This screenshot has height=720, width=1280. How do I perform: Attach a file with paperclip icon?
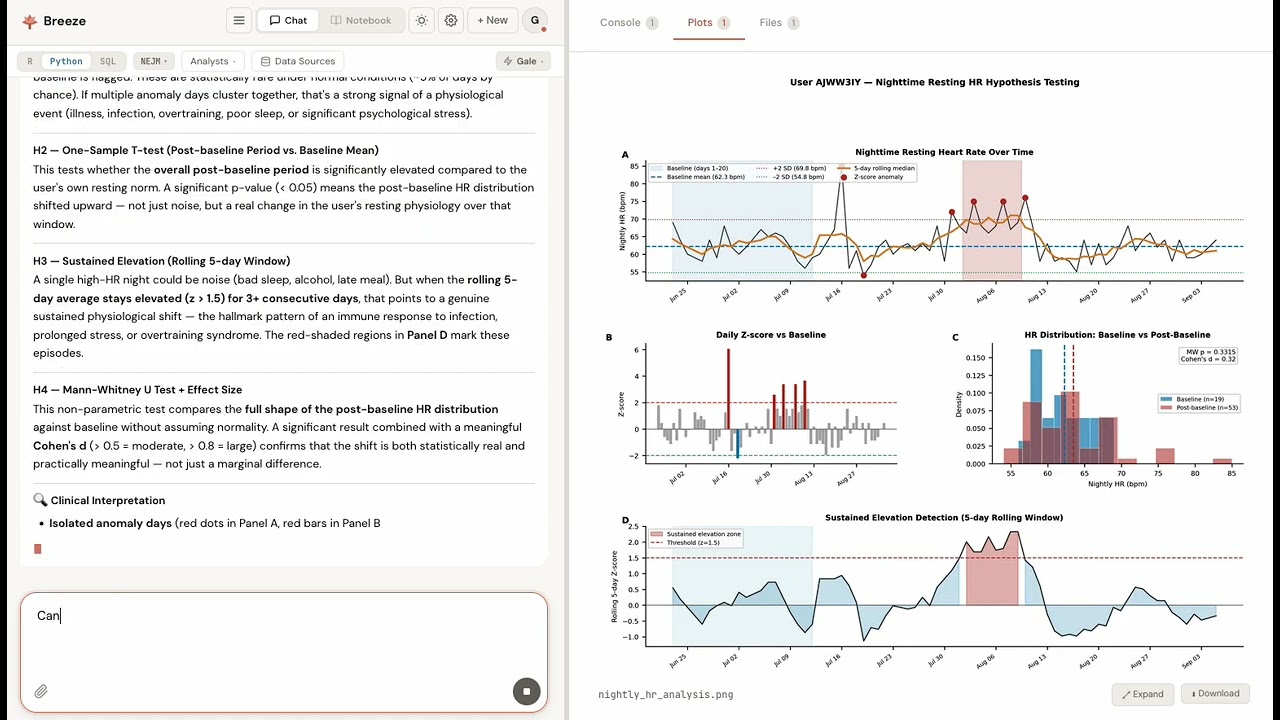click(x=41, y=691)
